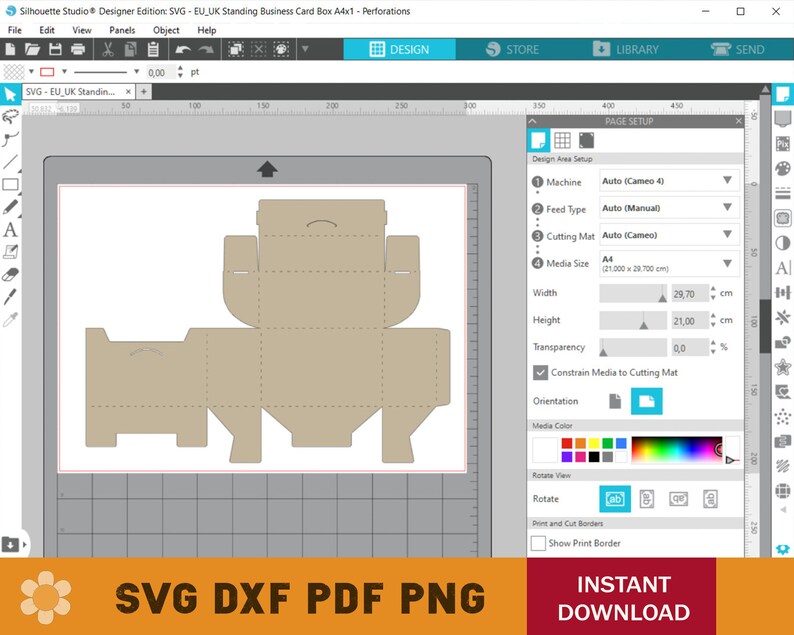Click the Print icon in the toolbar
794x635 pixels.
(x=78, y=49)
